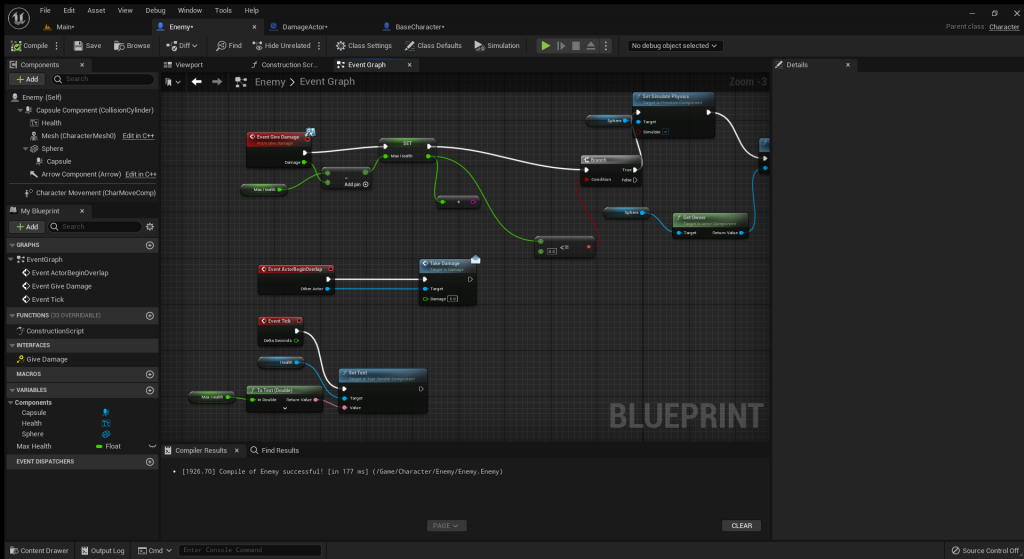
Task: Click the Compile toolbar button
Action: point(29,46)
